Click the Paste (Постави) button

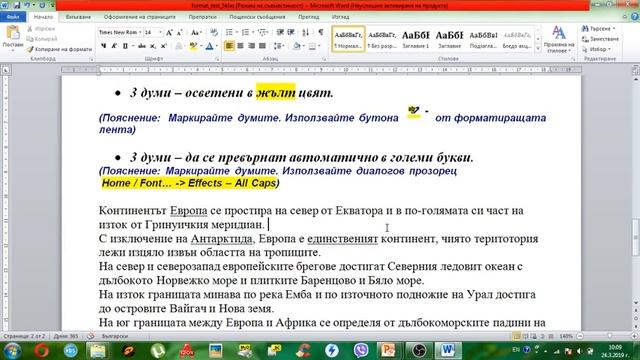click(x=13, y=38)
